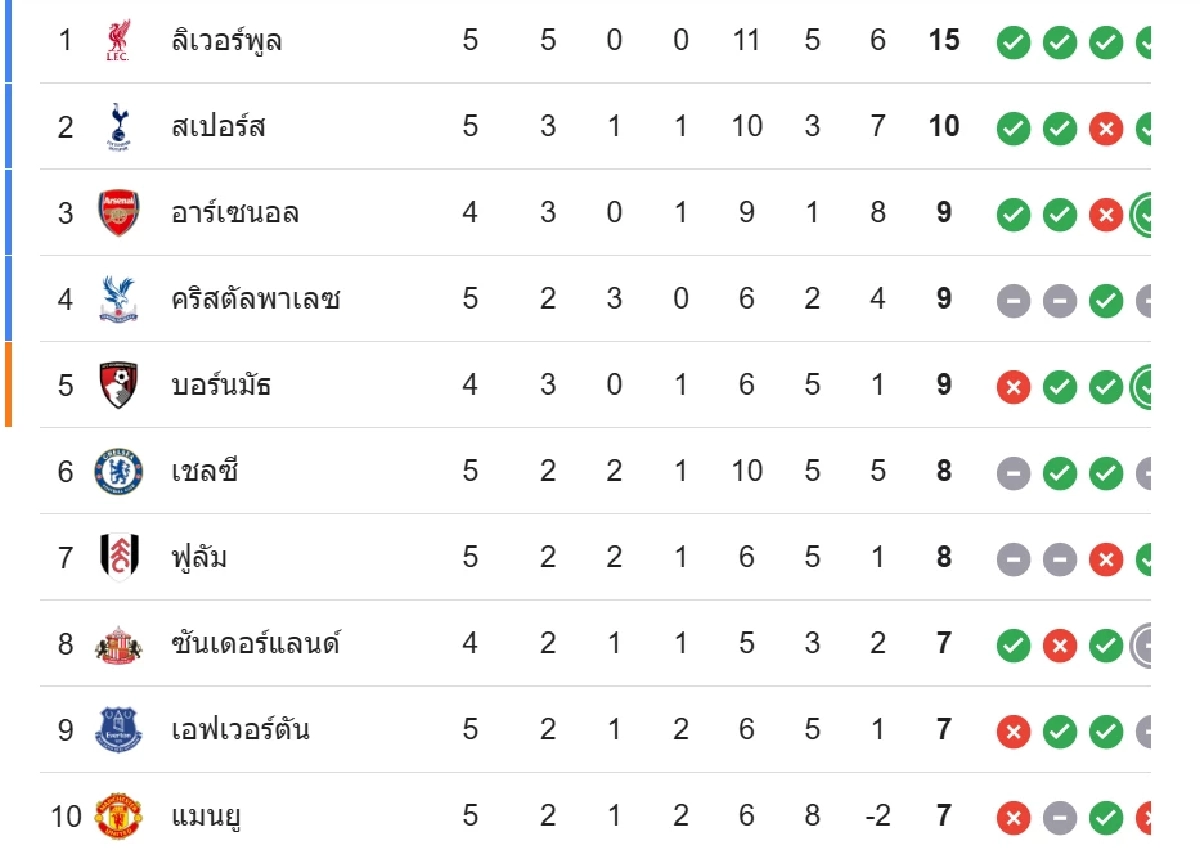This screenshot has width=1200, height=850.
Task: Open team name คริสตัลพาเลซ
Action: [x=256, y=298]
